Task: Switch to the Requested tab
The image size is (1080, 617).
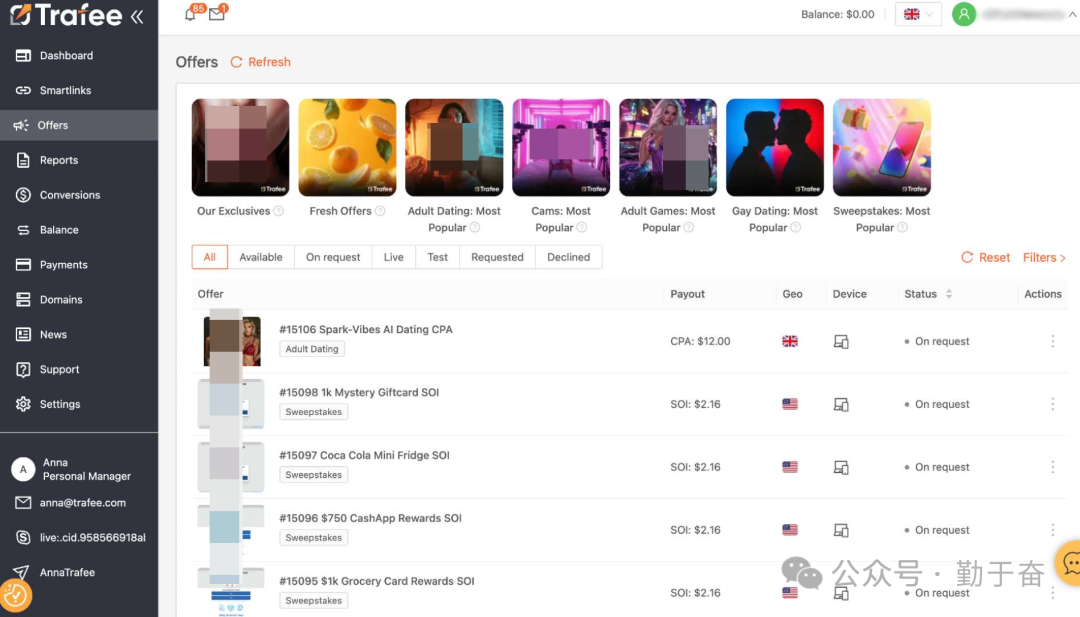Action: [497, 257]
